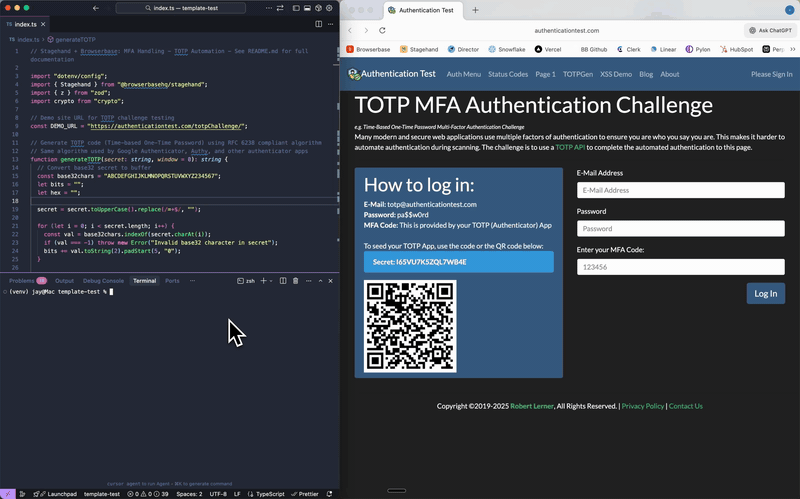This screenshot has height=499, width=800.
Task: Click the browser reload button
Action: click(x=382, y=31)
